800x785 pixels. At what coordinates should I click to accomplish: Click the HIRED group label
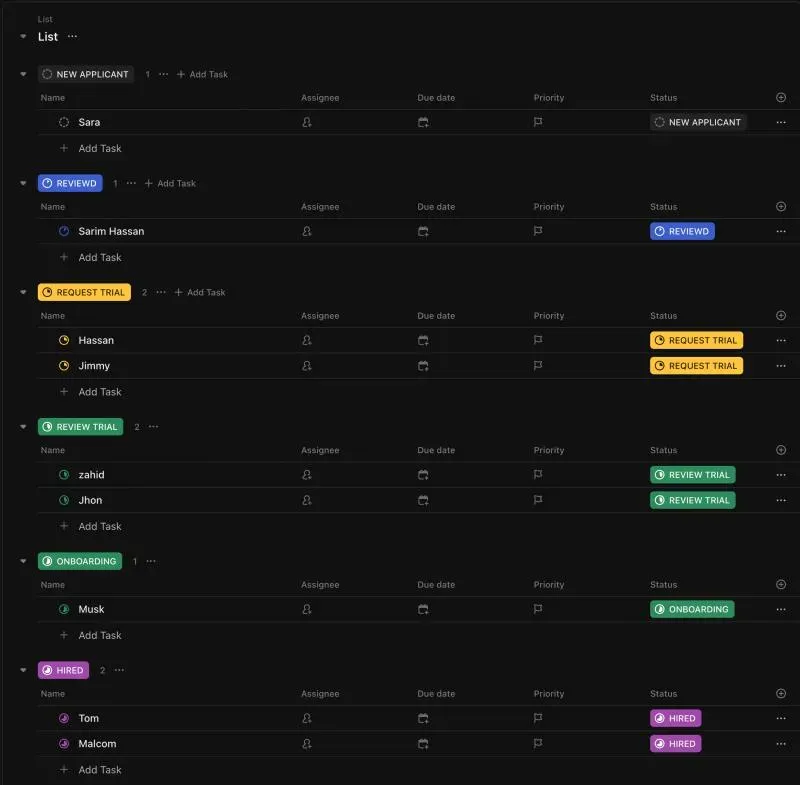63,671
